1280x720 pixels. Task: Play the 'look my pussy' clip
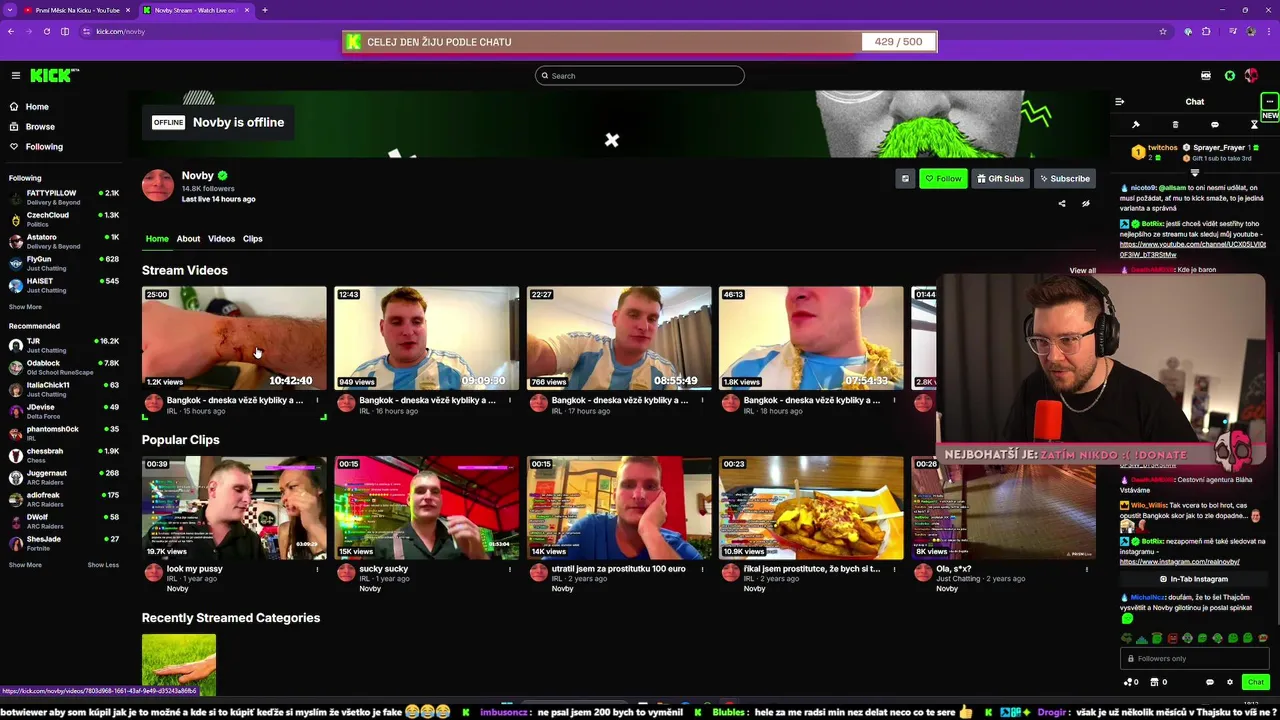pos(234,507)
